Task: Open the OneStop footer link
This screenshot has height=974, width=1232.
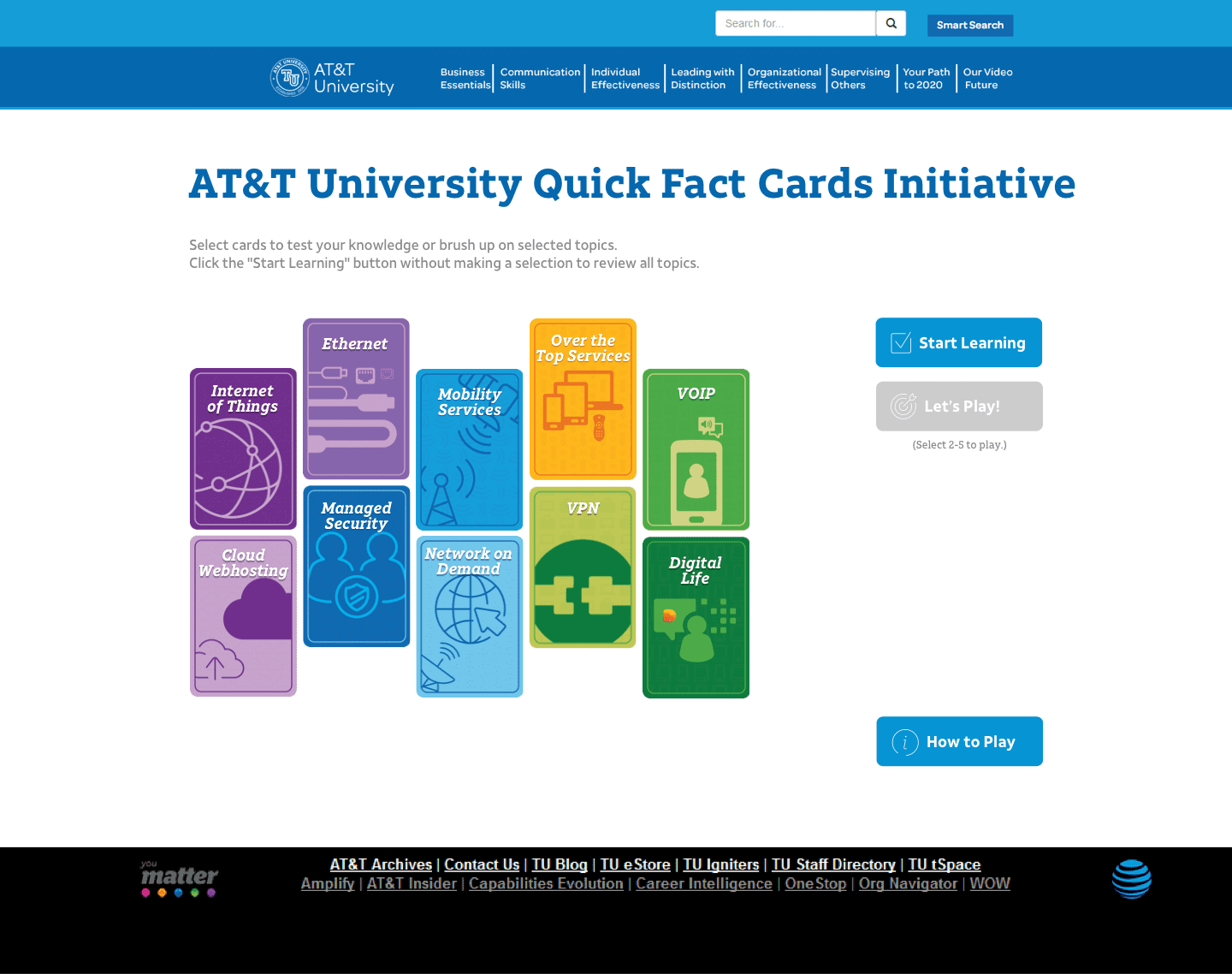Action: coord(815,883)
